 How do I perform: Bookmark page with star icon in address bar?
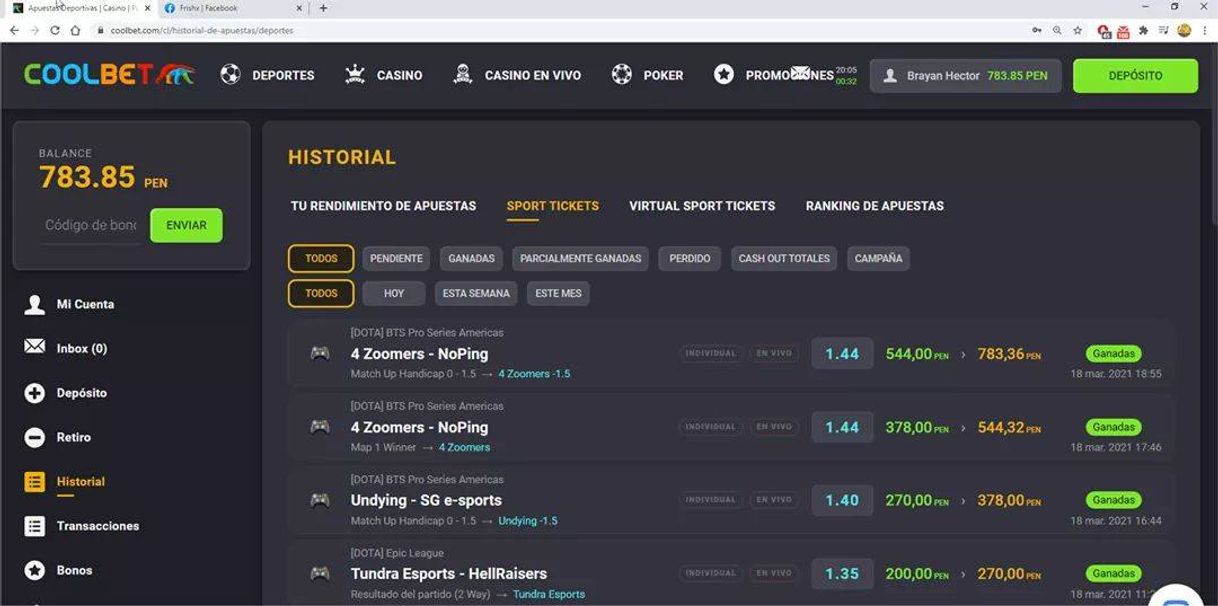point(1077,30)
